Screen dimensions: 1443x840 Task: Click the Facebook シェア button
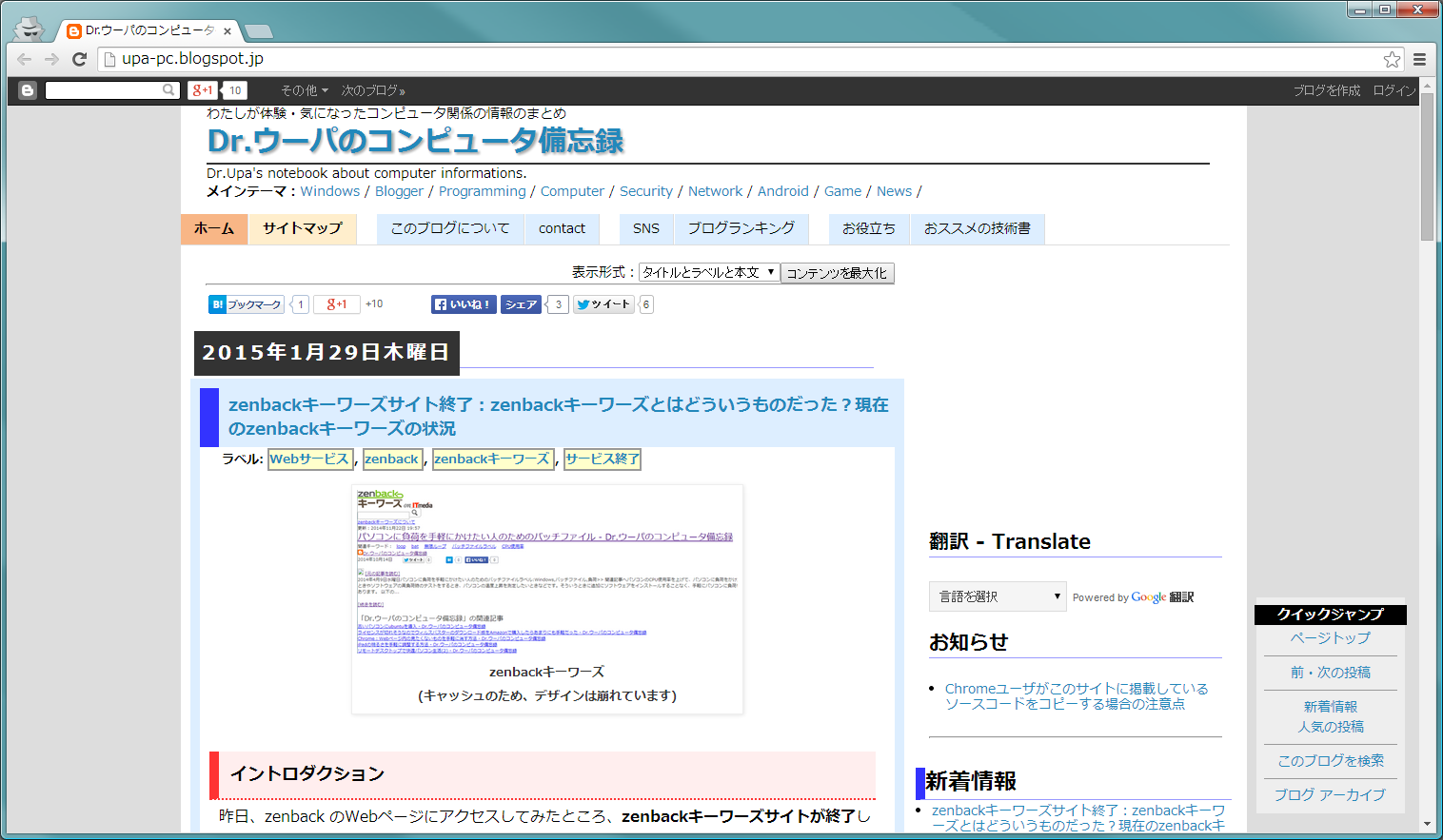point(522,304)
